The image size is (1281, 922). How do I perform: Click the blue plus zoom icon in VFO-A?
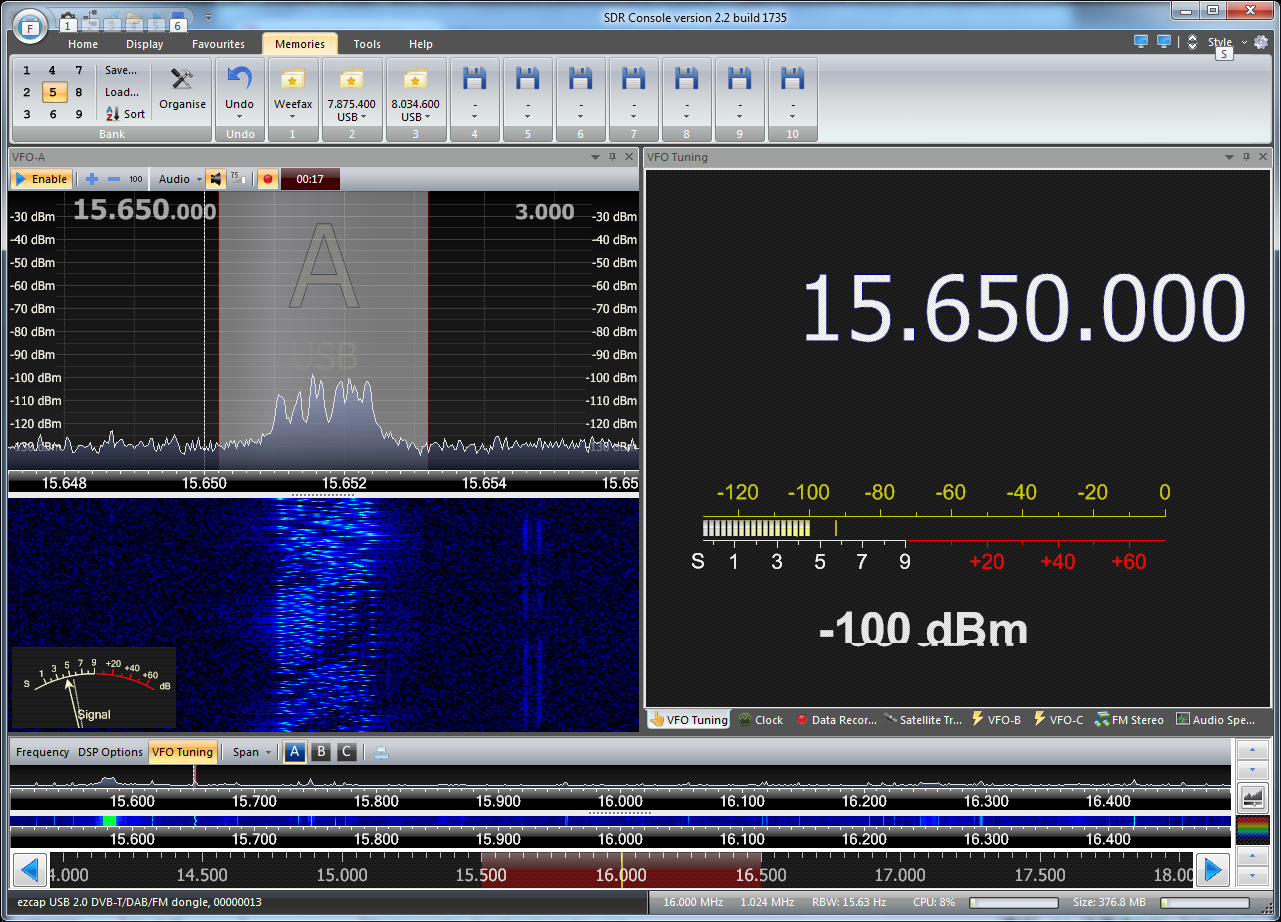tap(92, 179)
